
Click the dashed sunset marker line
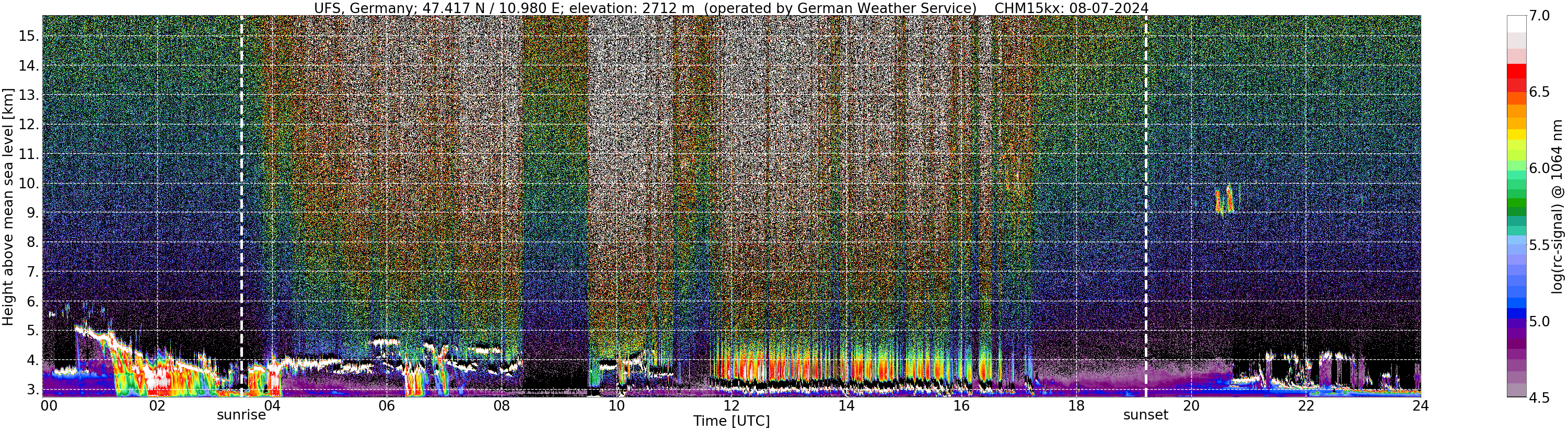[x=1146, y=206]
